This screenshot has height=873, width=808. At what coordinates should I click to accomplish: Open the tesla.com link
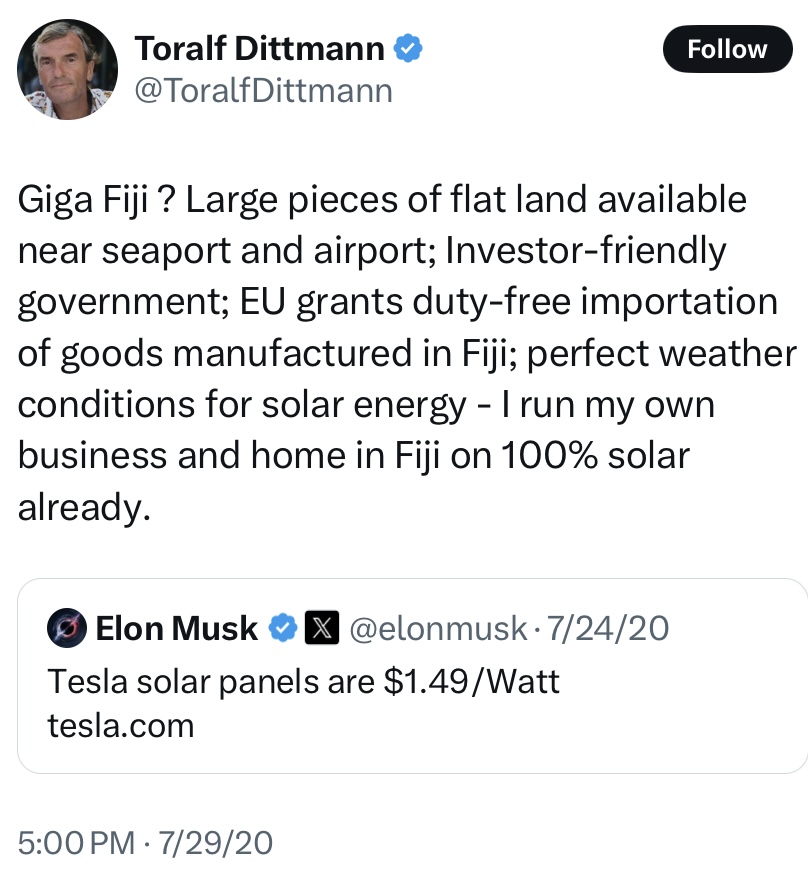pos(120,725)
